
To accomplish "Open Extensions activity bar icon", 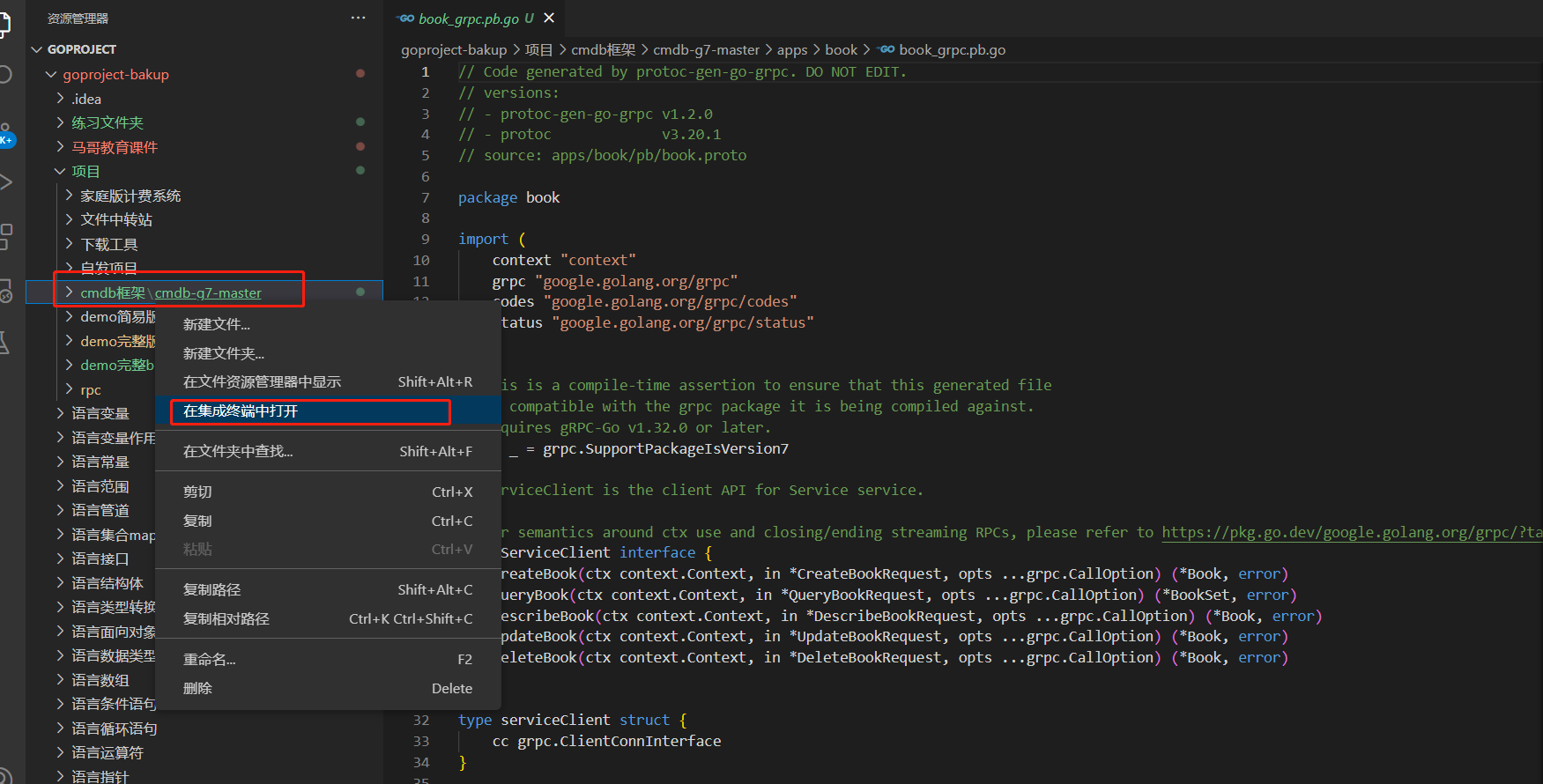I will pyautogui.click(x=5, y=236).
